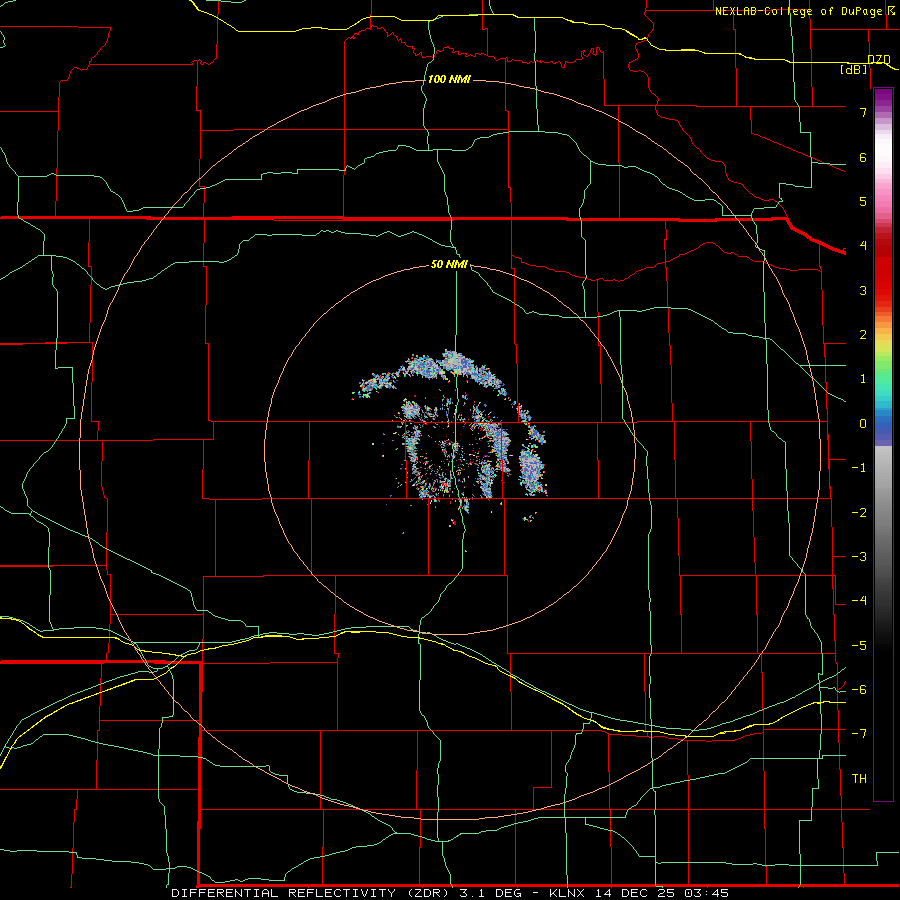Click the isolated echo blob east of radar center
900x900 pixels.
click(x=532, y=471)
